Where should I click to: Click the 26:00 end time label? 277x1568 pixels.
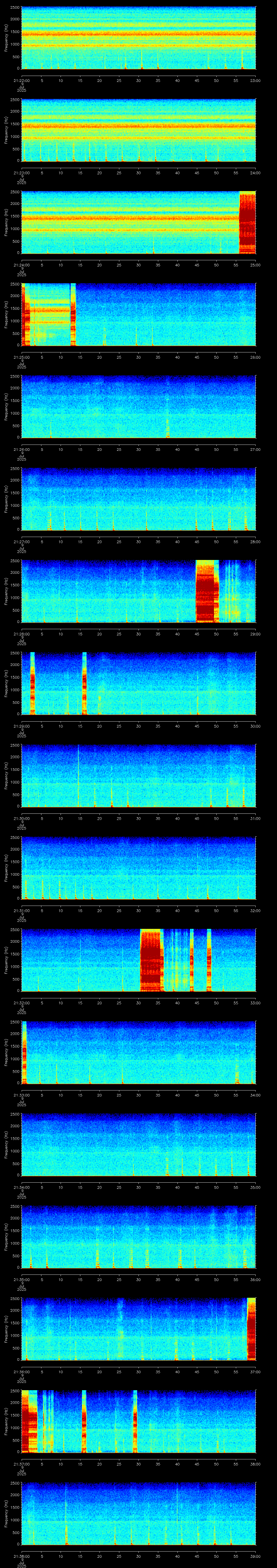(256, 357)
